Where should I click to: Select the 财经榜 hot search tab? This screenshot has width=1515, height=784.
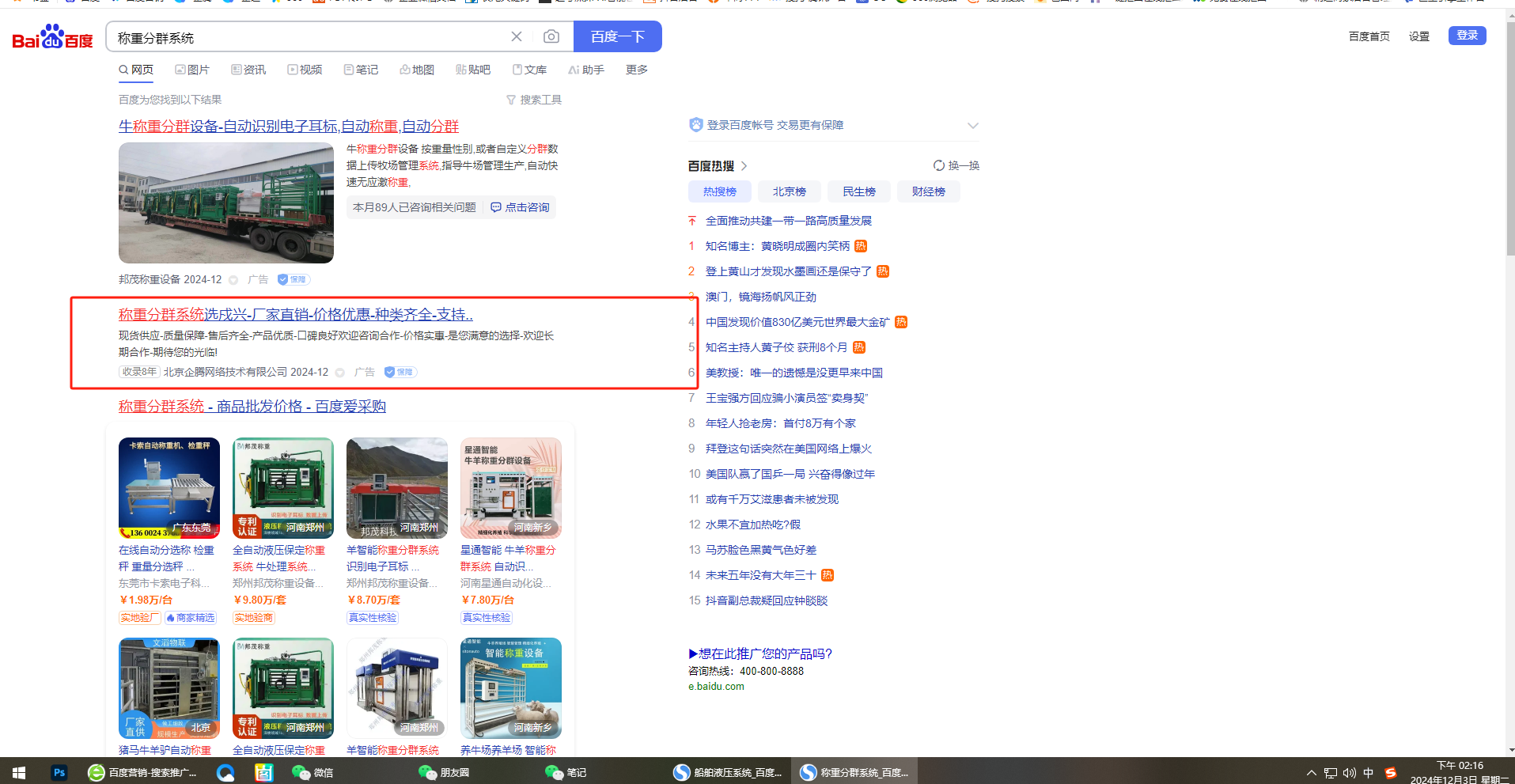(928, 191)
